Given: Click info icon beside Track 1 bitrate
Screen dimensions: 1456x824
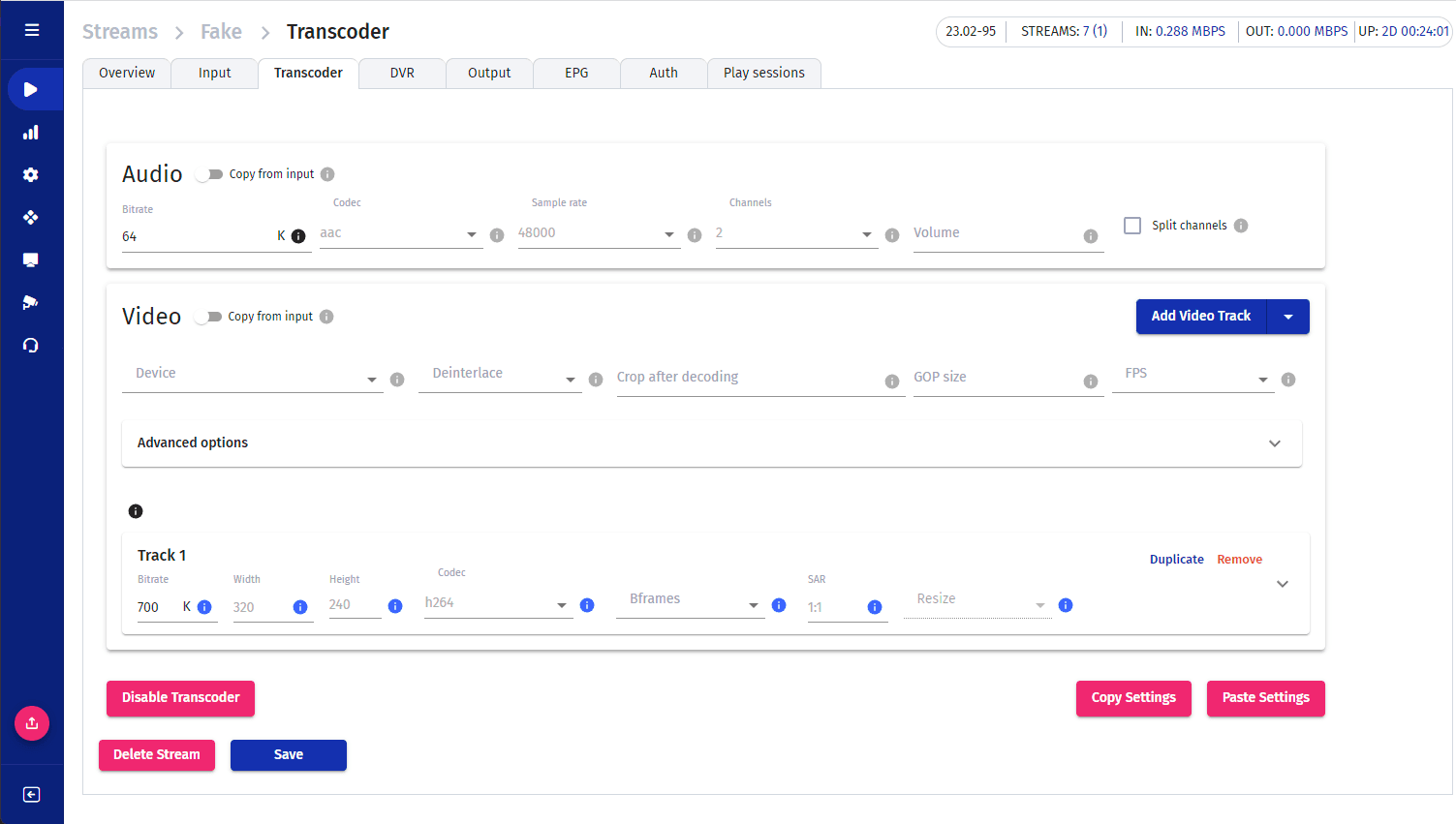Looking at the screenshot, I should [x=204, y=607].
